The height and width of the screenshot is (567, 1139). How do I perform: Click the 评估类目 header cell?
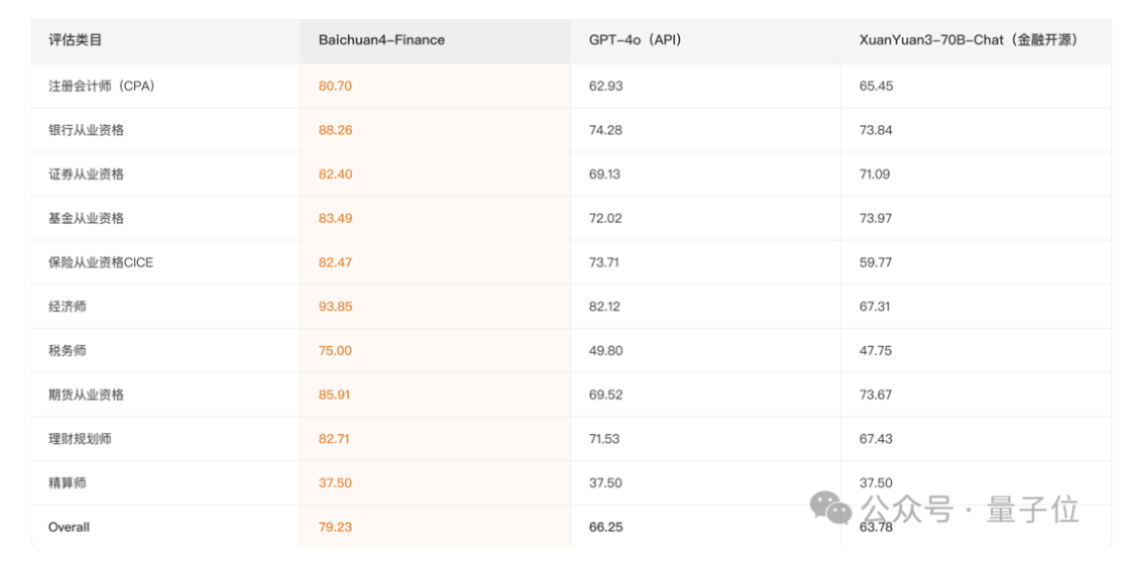(75, 40)
